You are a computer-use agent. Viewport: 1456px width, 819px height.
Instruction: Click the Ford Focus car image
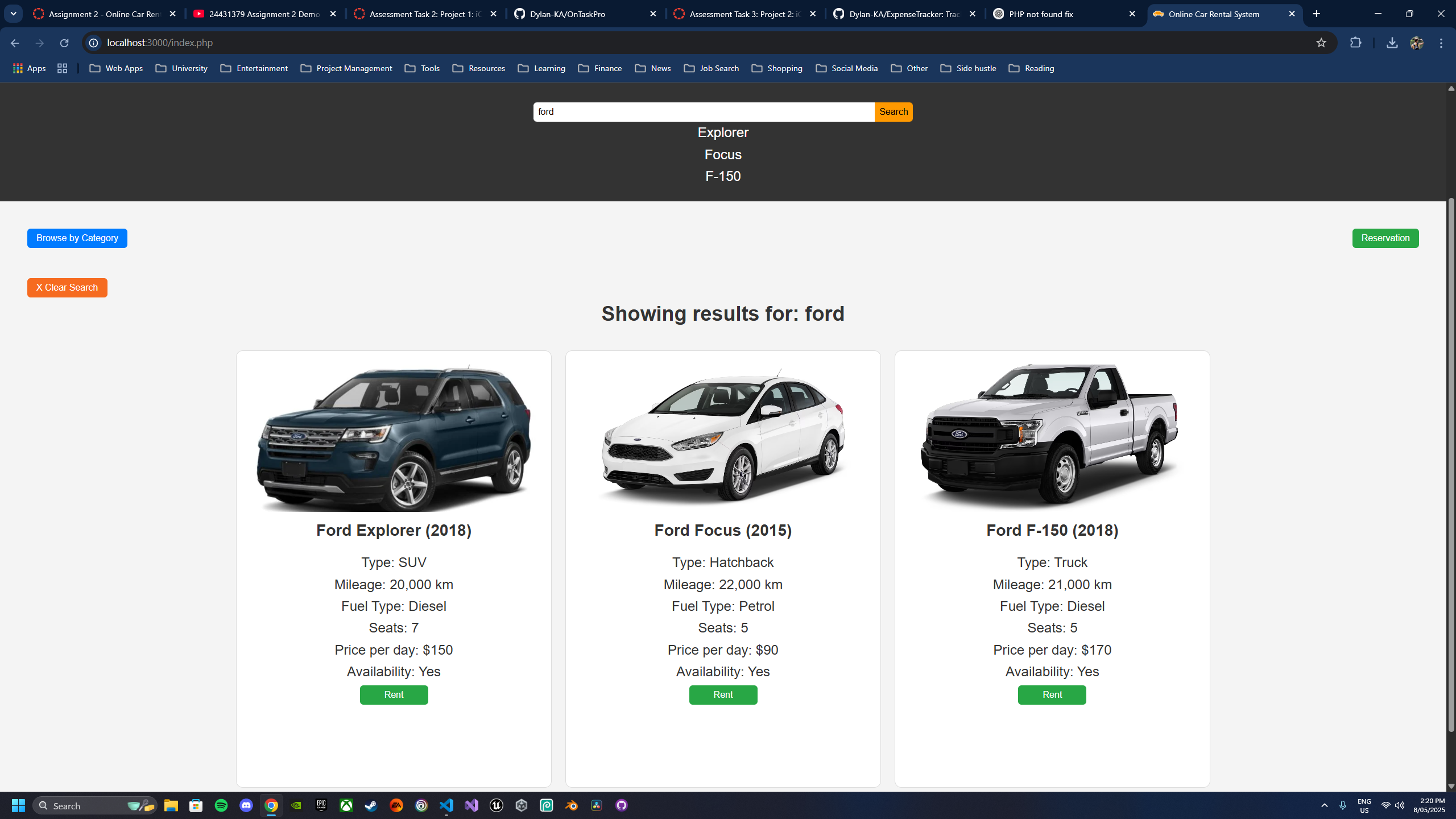[x=723, y=437]
